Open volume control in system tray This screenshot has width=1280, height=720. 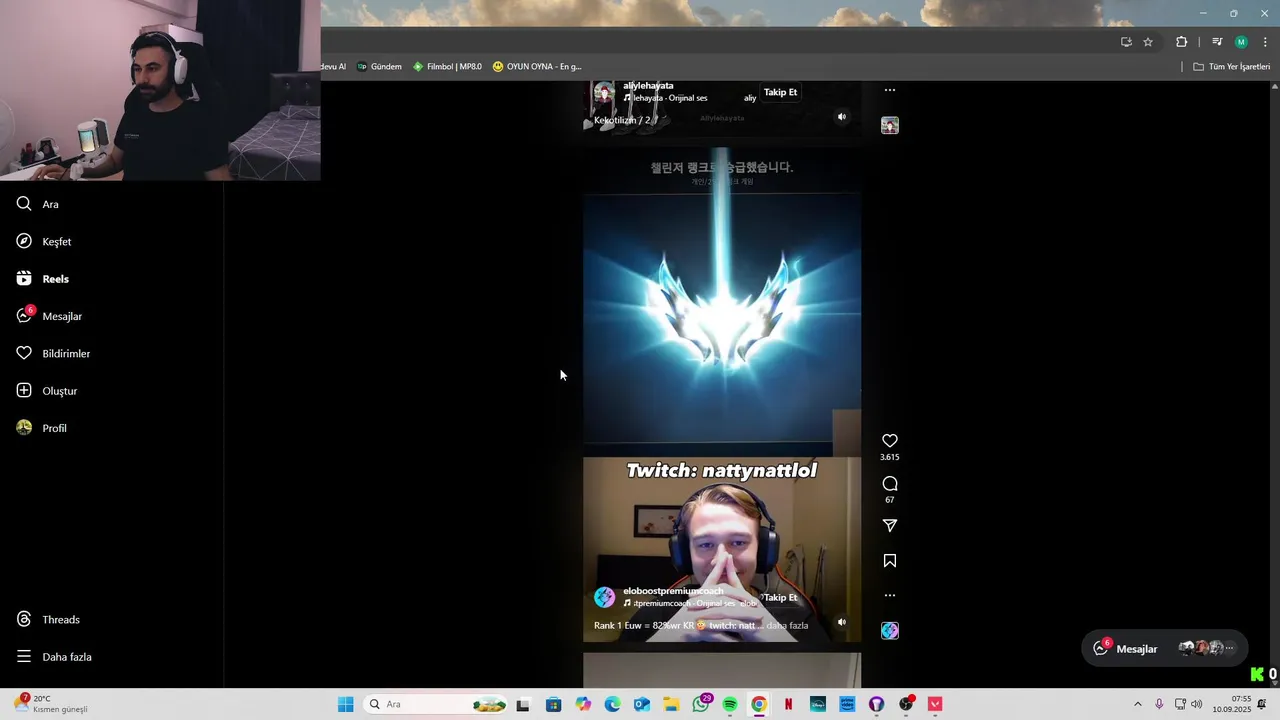[1197, 704]
